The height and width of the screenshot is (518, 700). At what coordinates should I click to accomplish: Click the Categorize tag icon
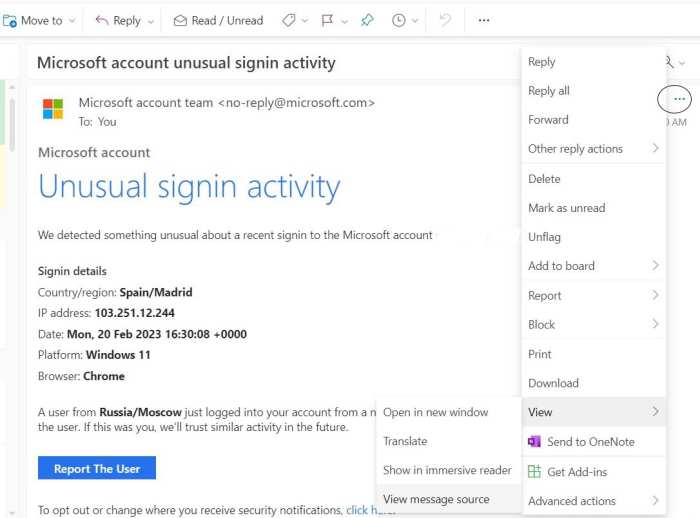[289, 20]
